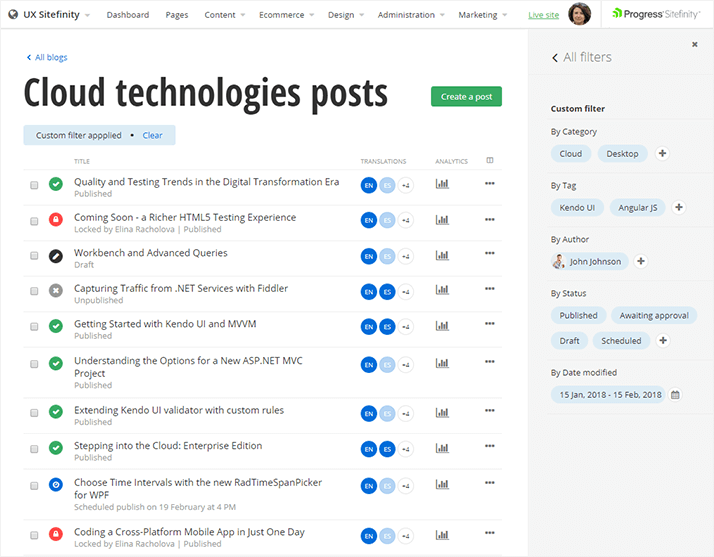Click the EN translation badge for Workbench post
Image resolution: width=714 pixels, height=557 pixels.
coord(369,256)
